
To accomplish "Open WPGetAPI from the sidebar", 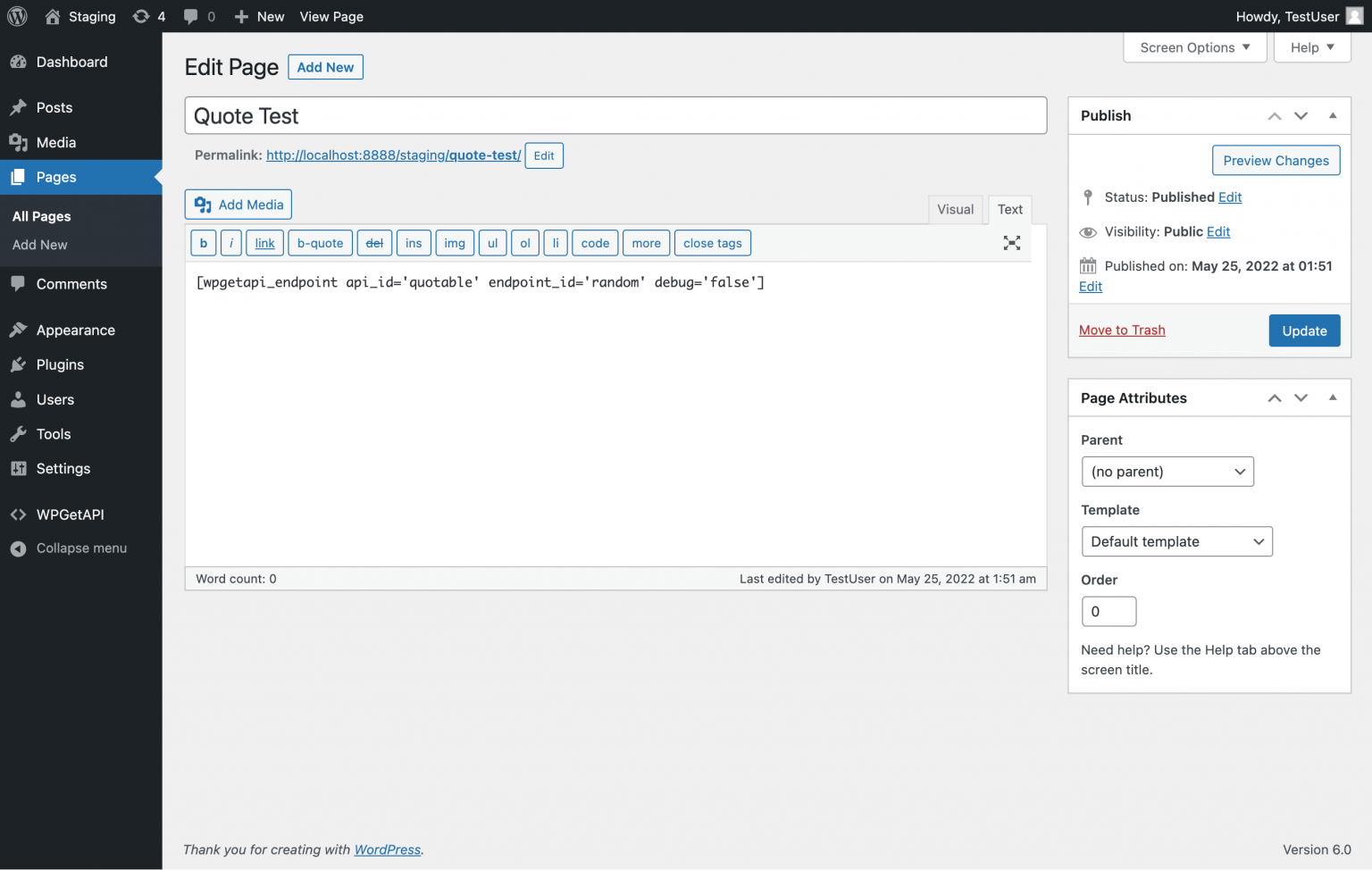I will click(x=68, y=514).
